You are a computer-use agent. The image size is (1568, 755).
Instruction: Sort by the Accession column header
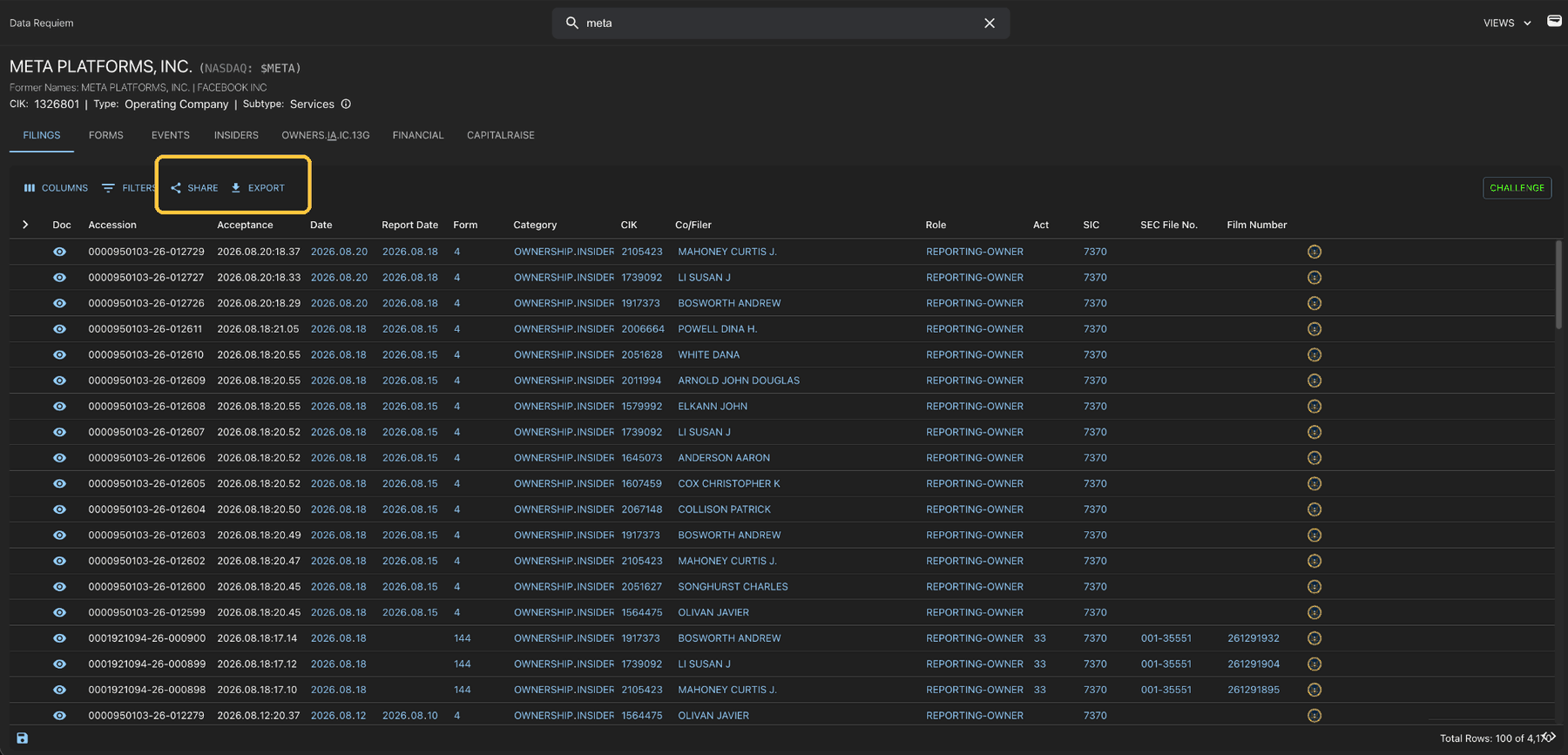click(x=112, y=225)
